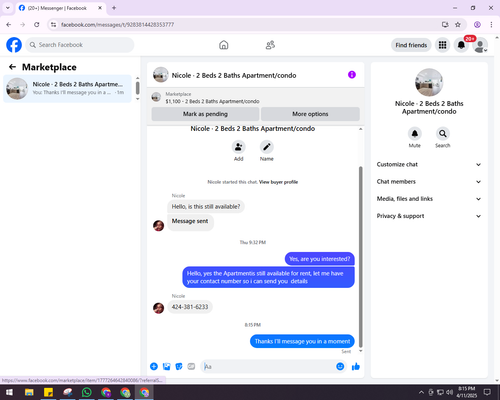The height and width of the screenshot is (400, 500).
Task: Open the Chrome tab search dropdown
Action: 8,8
